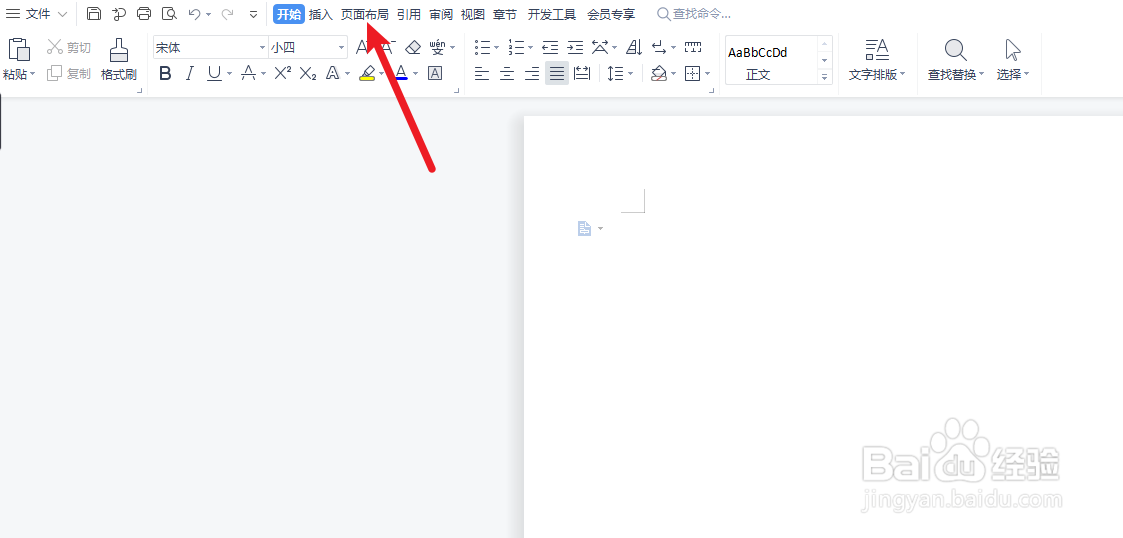Switch to the 引用 tab

coord(409,14)
